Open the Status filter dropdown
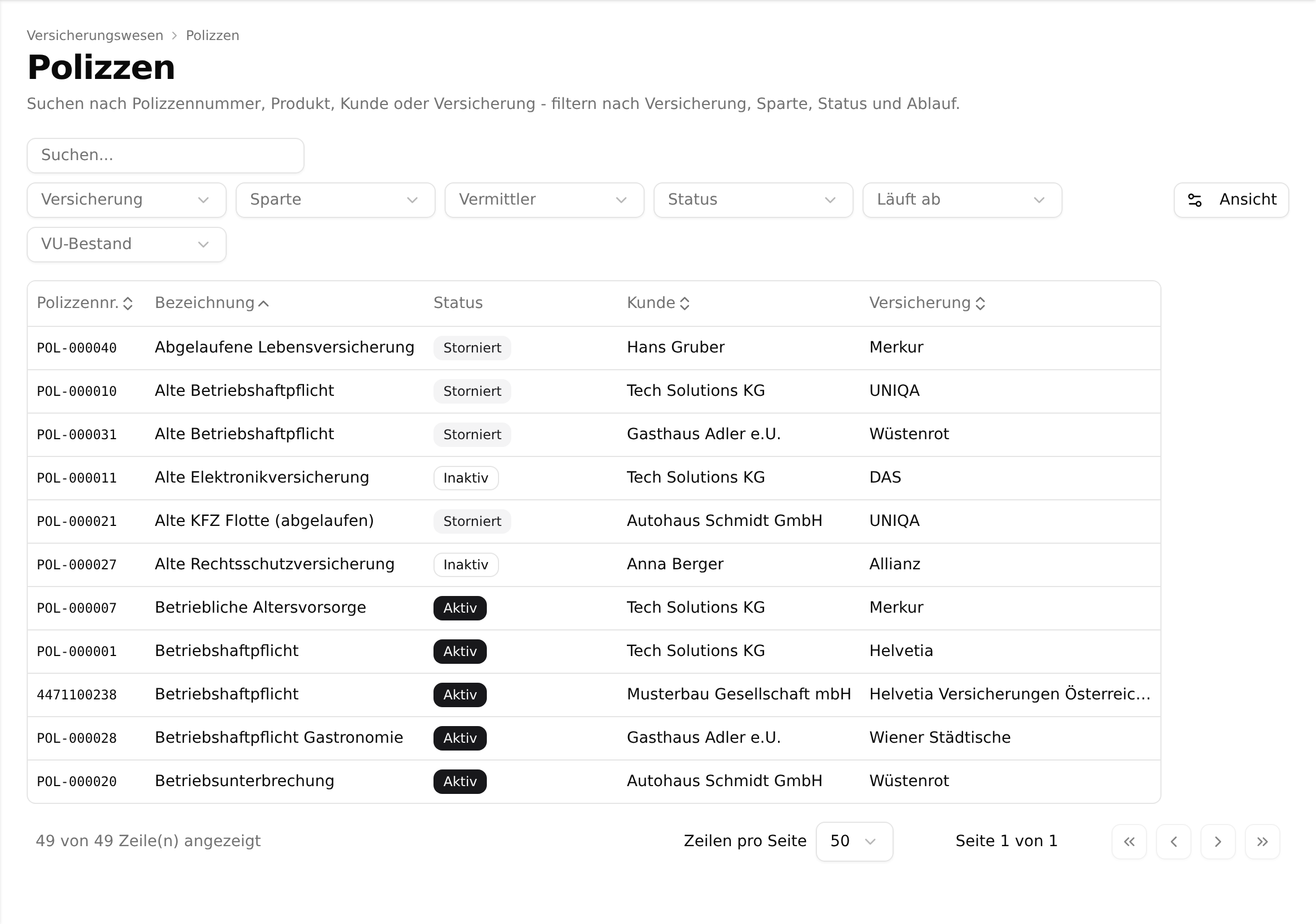Image resolution: width=1316 pixels, height=924 pixels. tap(753, 200)
